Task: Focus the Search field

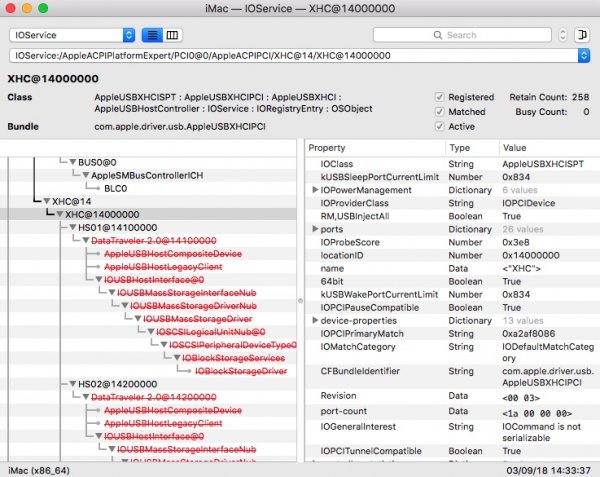Action: pyautogui.click(x=462, y=35)
